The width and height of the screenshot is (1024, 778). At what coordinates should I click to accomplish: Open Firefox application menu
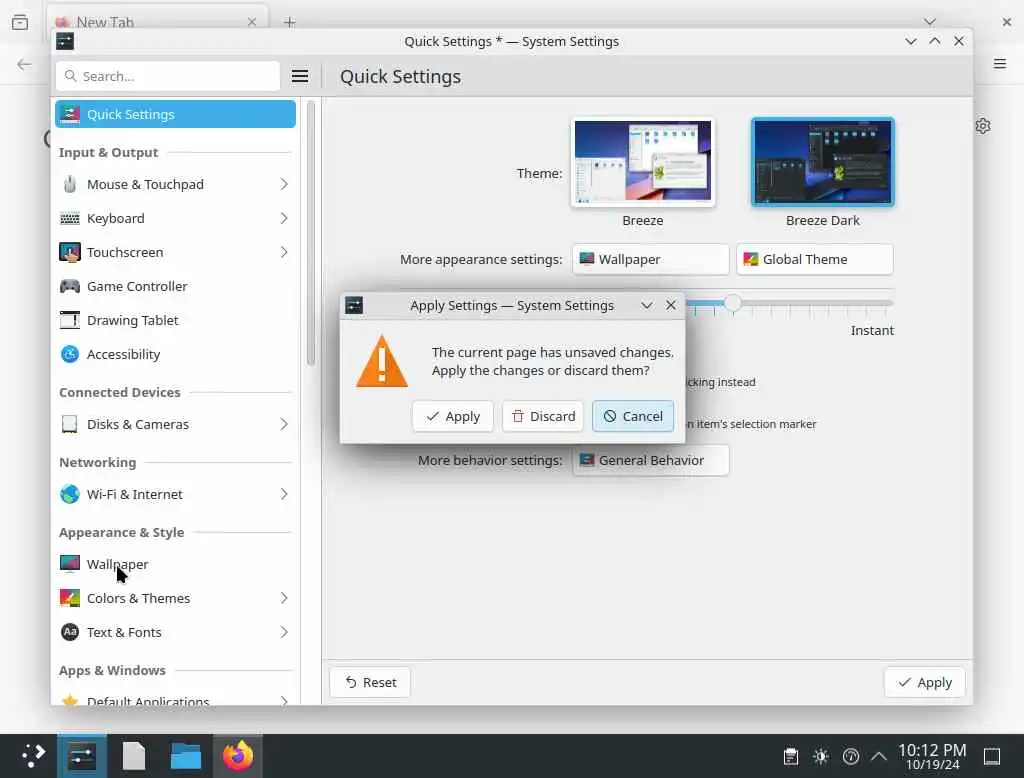point(1000,63)
